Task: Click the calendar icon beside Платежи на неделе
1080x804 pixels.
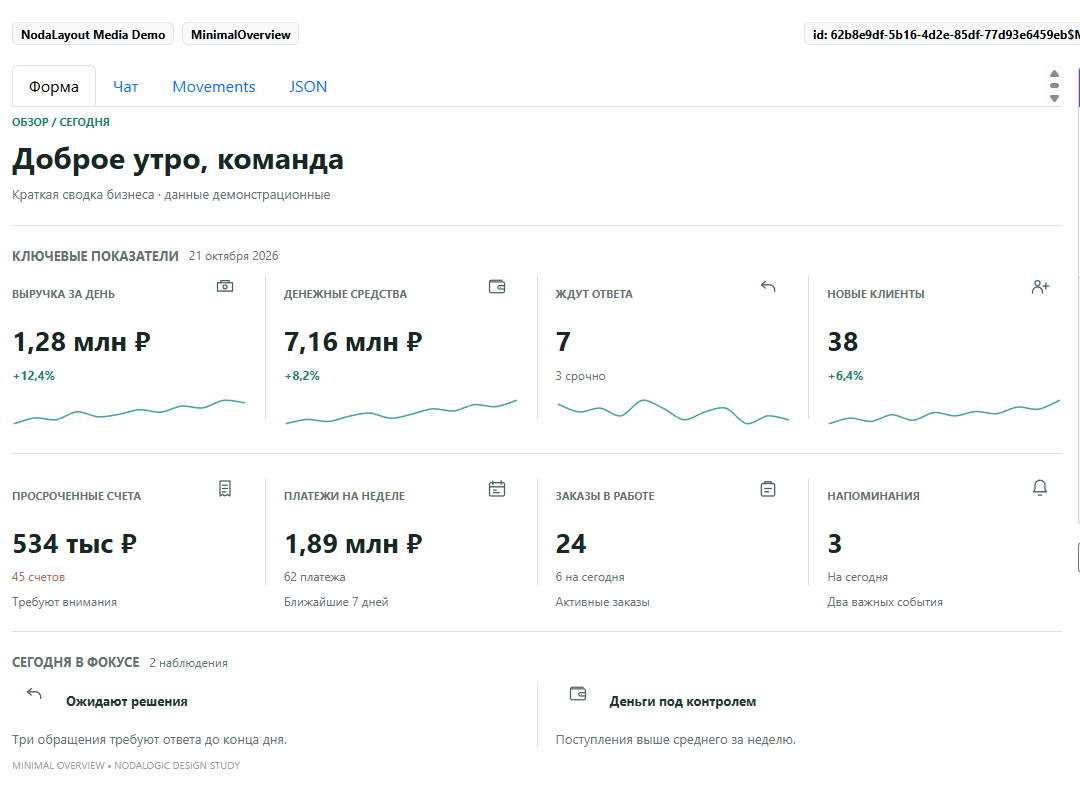Action: [x=497, y=488]
